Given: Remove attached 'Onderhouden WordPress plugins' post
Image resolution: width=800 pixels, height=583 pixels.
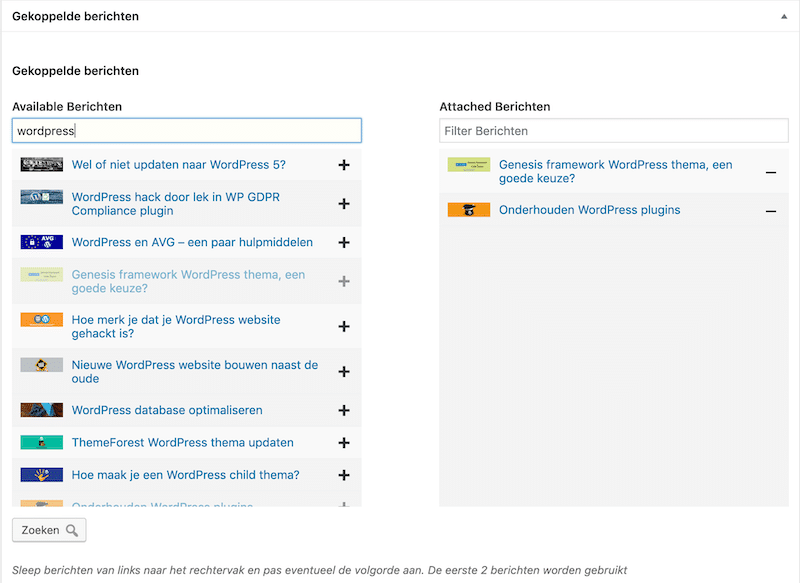Looking at the screenshot, I should pyautogui.click(x=771, y=211).
